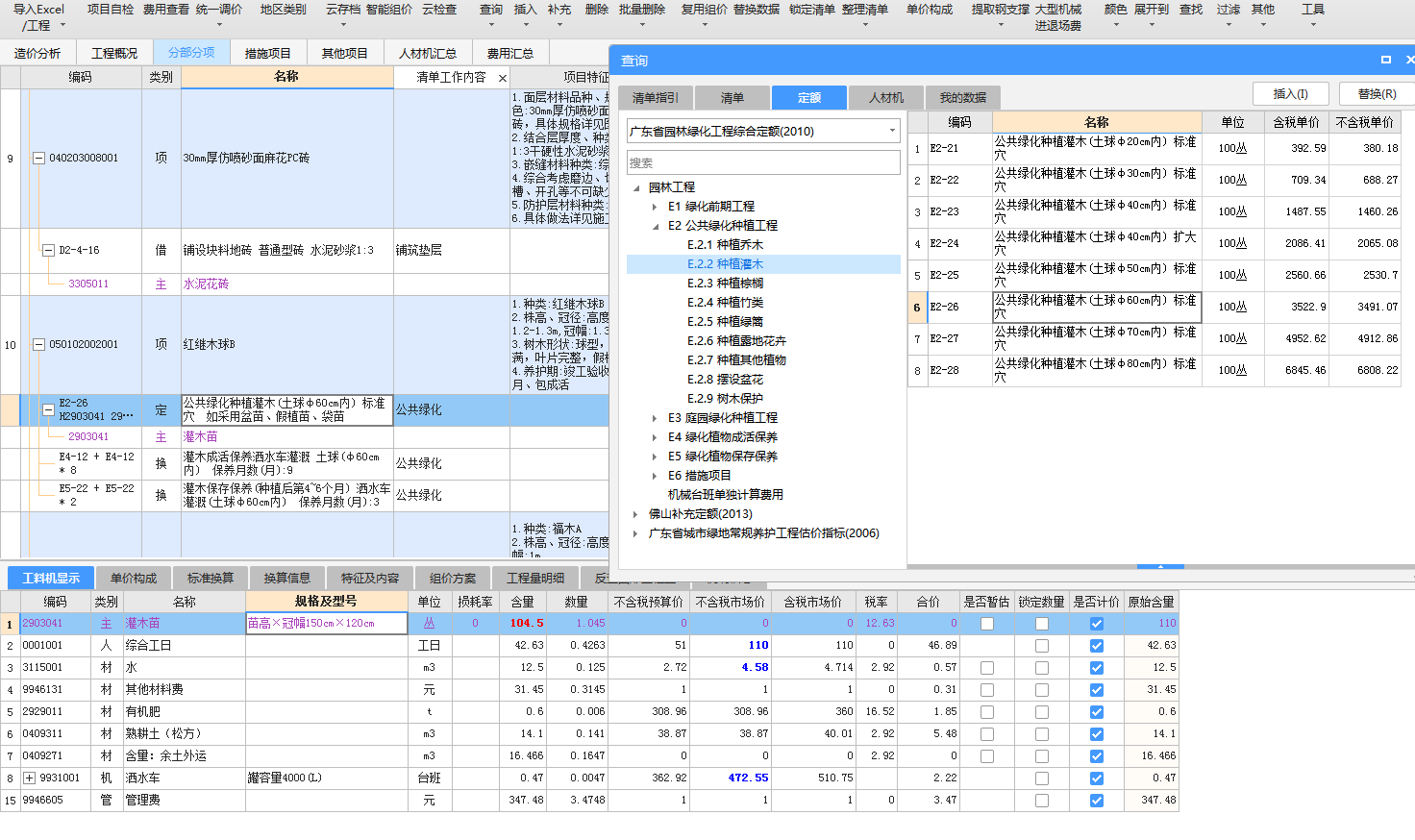Toggle 是否暂估 checkbox for 灌木苗 row
Image resolution: width=1415 pixels, height=840 pixels.
[x=987, y=624]
